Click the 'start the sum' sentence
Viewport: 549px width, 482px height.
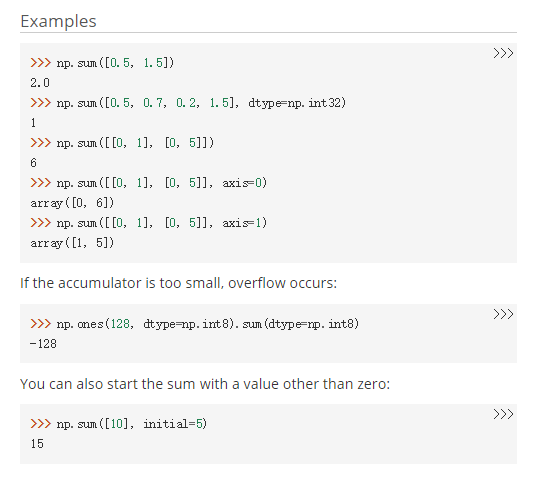205,384
